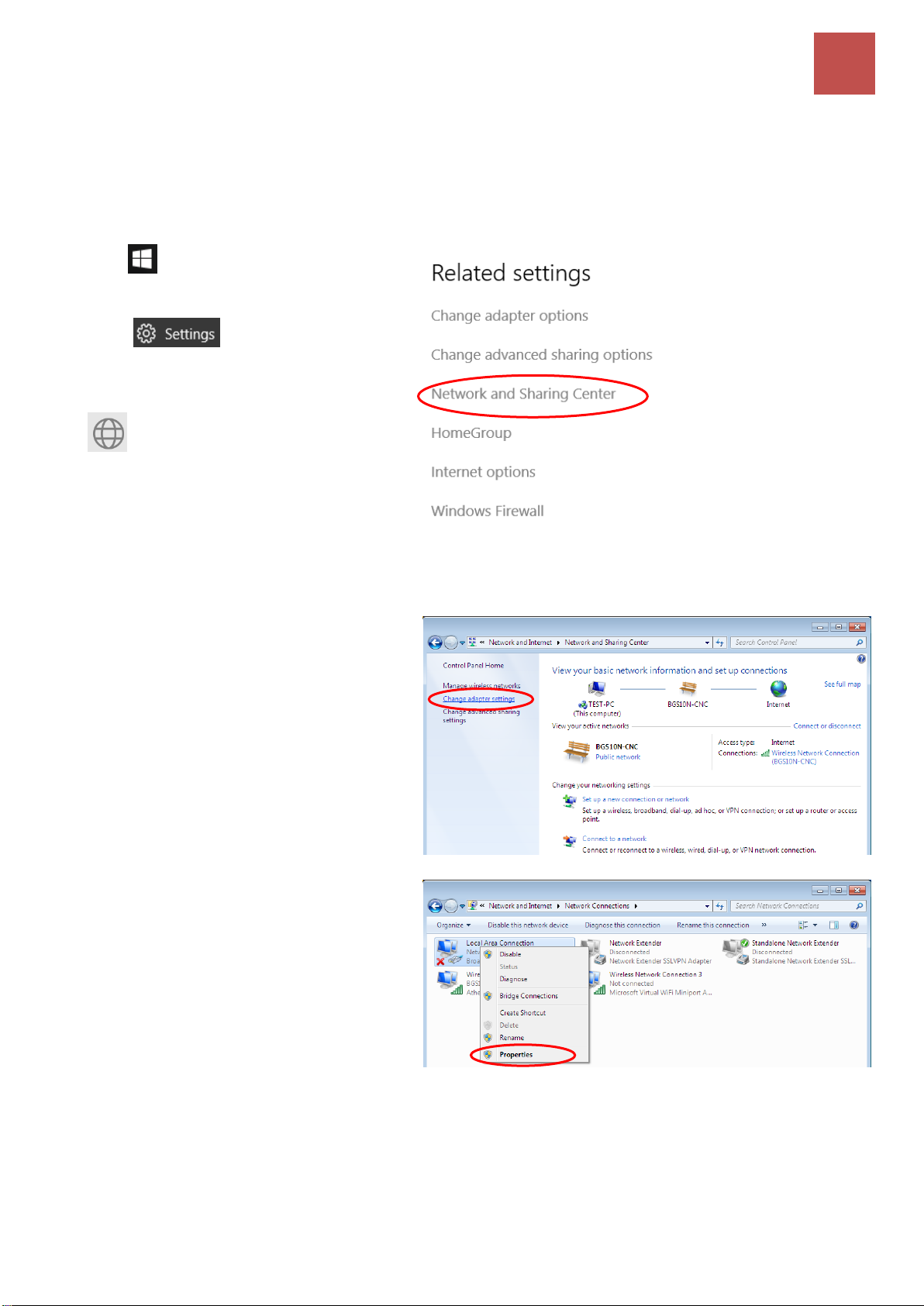
Task: Click the Windows Start logo icon
Action: [143, 259]
